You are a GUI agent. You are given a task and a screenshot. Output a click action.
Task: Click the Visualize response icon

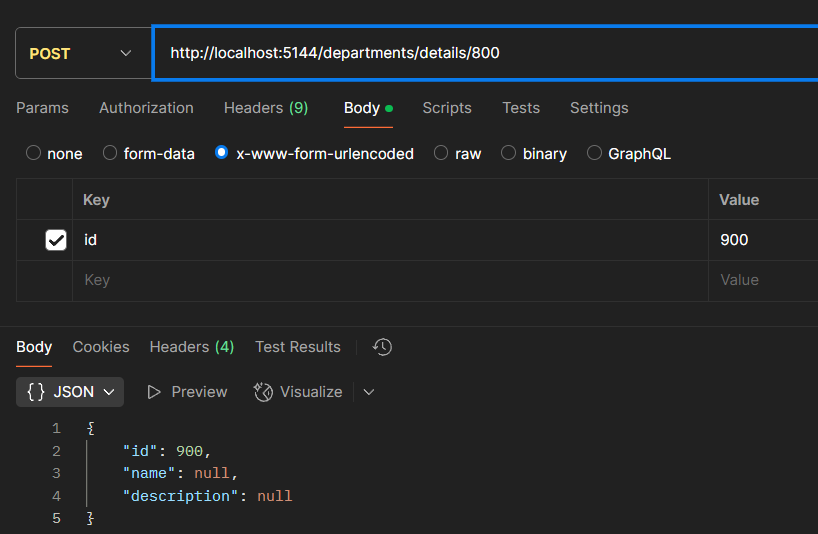tap(264, 392)
